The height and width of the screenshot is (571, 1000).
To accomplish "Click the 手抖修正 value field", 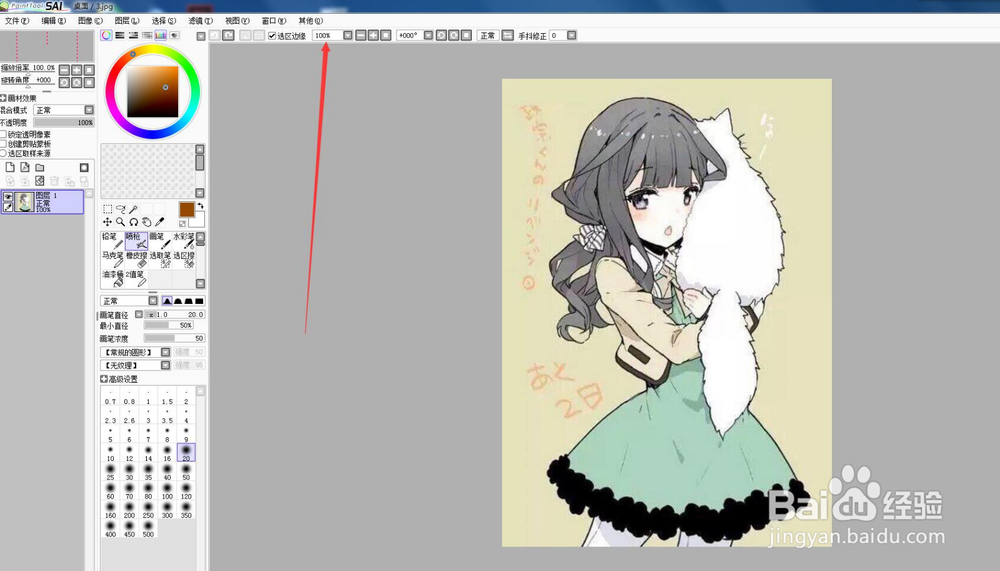I will pos(558,35).
